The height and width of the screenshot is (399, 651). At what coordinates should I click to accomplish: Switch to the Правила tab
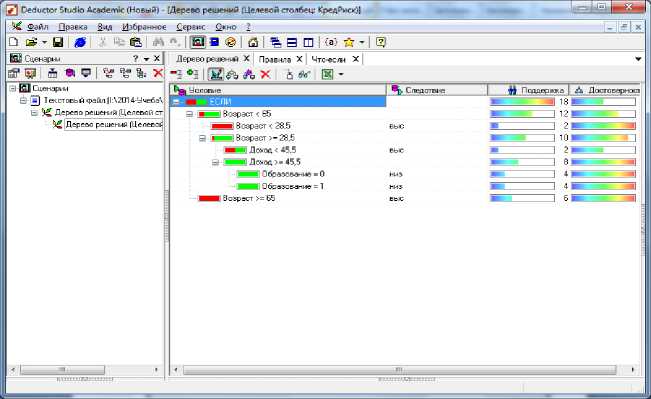click(274, 59)
